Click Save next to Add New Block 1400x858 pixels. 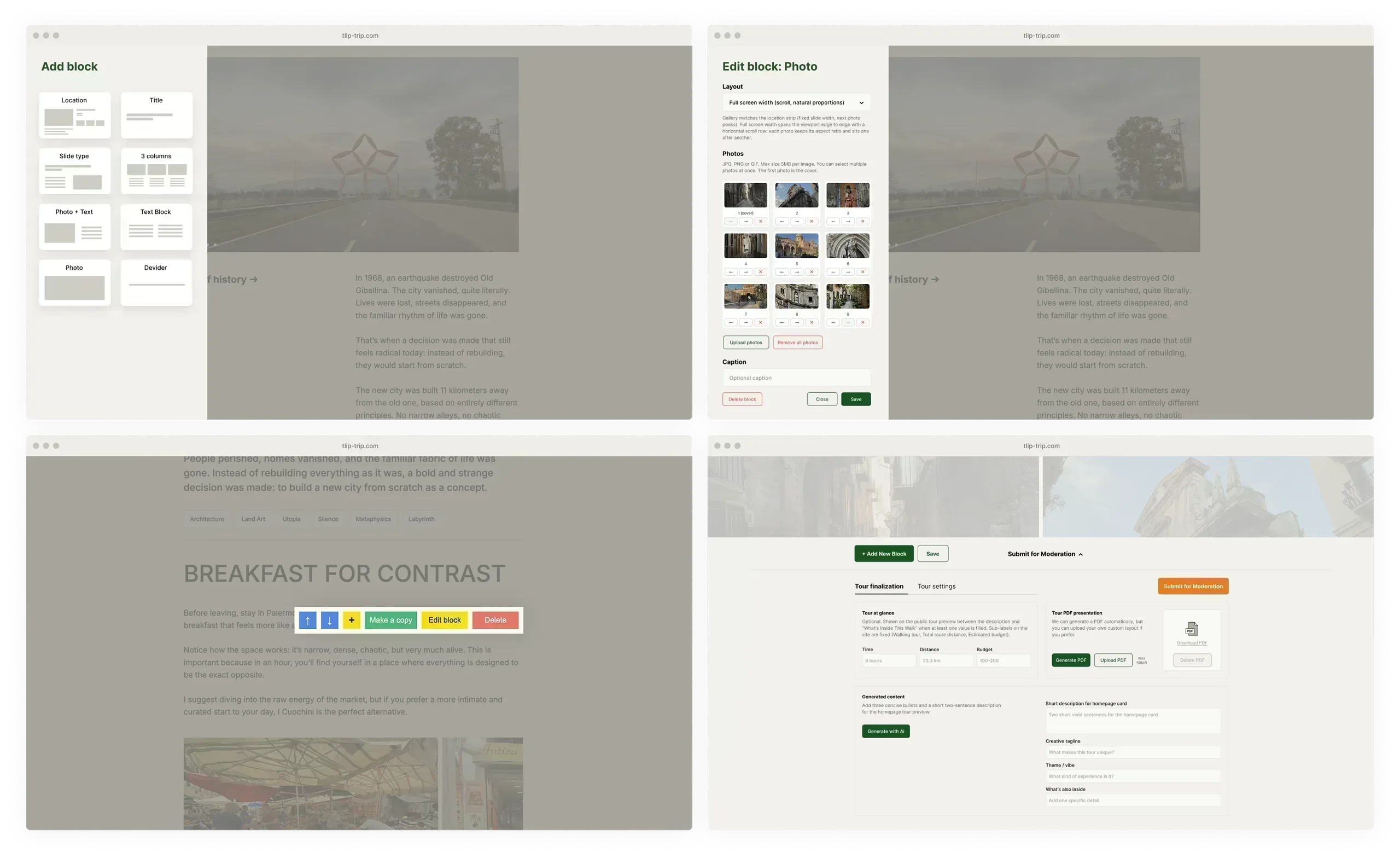tap(932, 554)
